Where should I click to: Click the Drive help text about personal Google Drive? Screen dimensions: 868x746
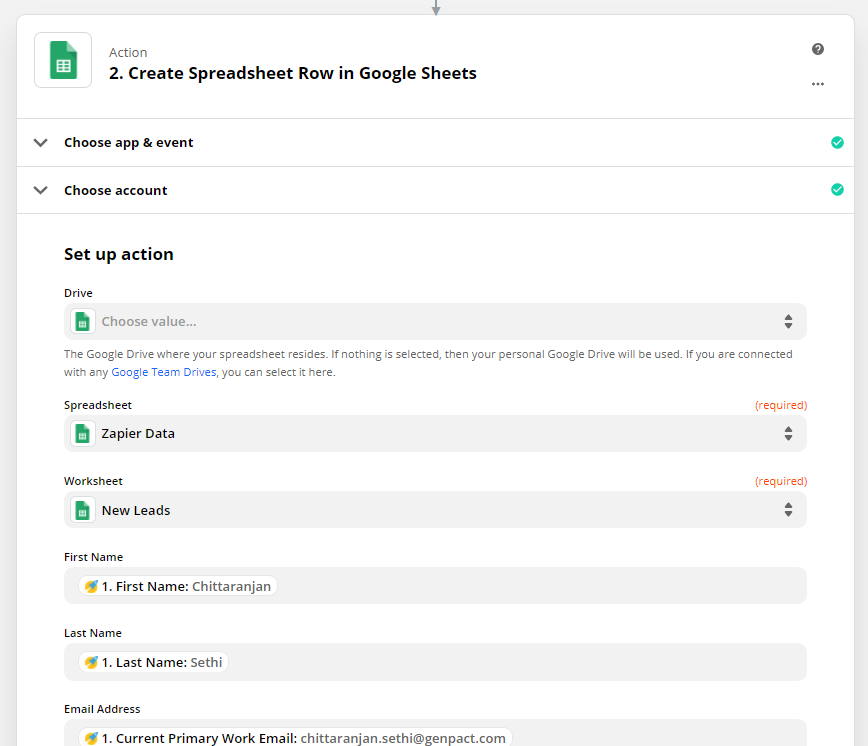428,363
